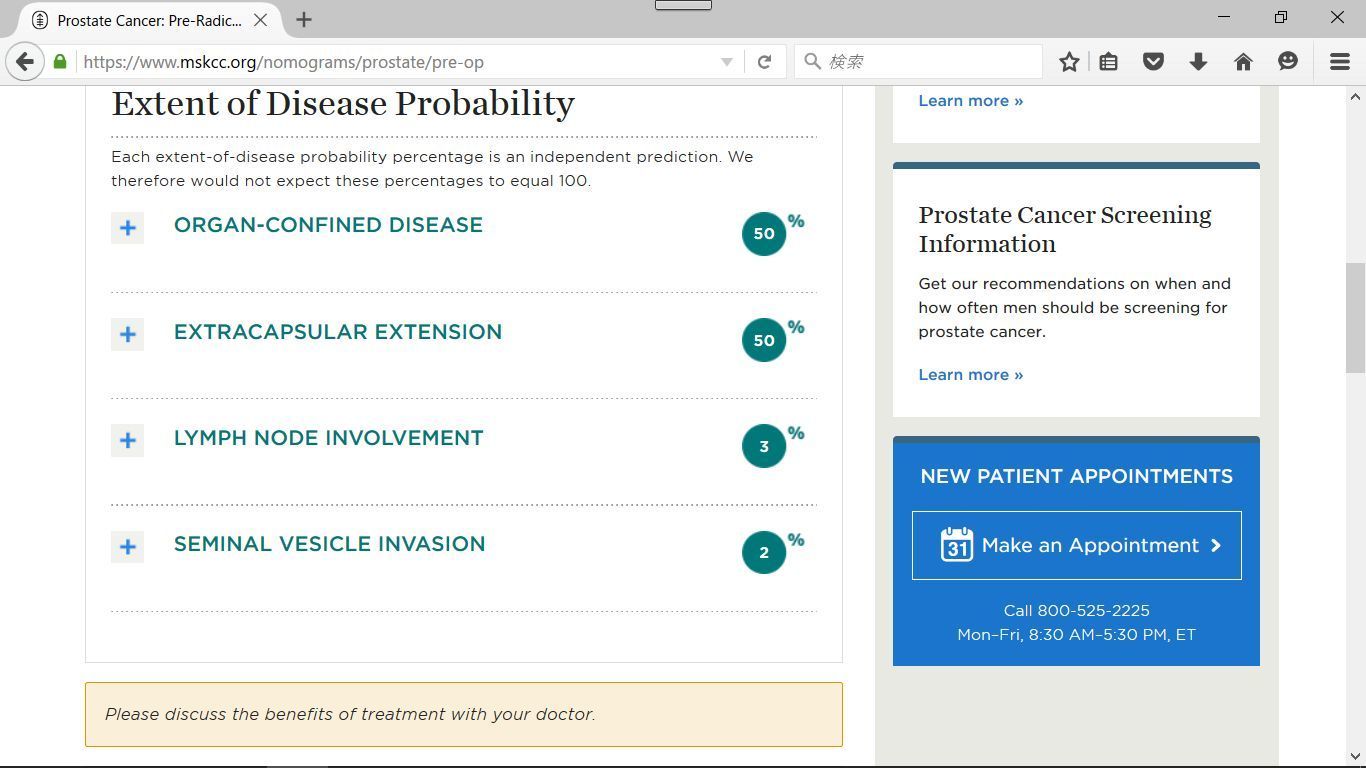1366x768 pixels.
Task: Click the page vertical scrollbar thumb
Action: point(1355,318)
